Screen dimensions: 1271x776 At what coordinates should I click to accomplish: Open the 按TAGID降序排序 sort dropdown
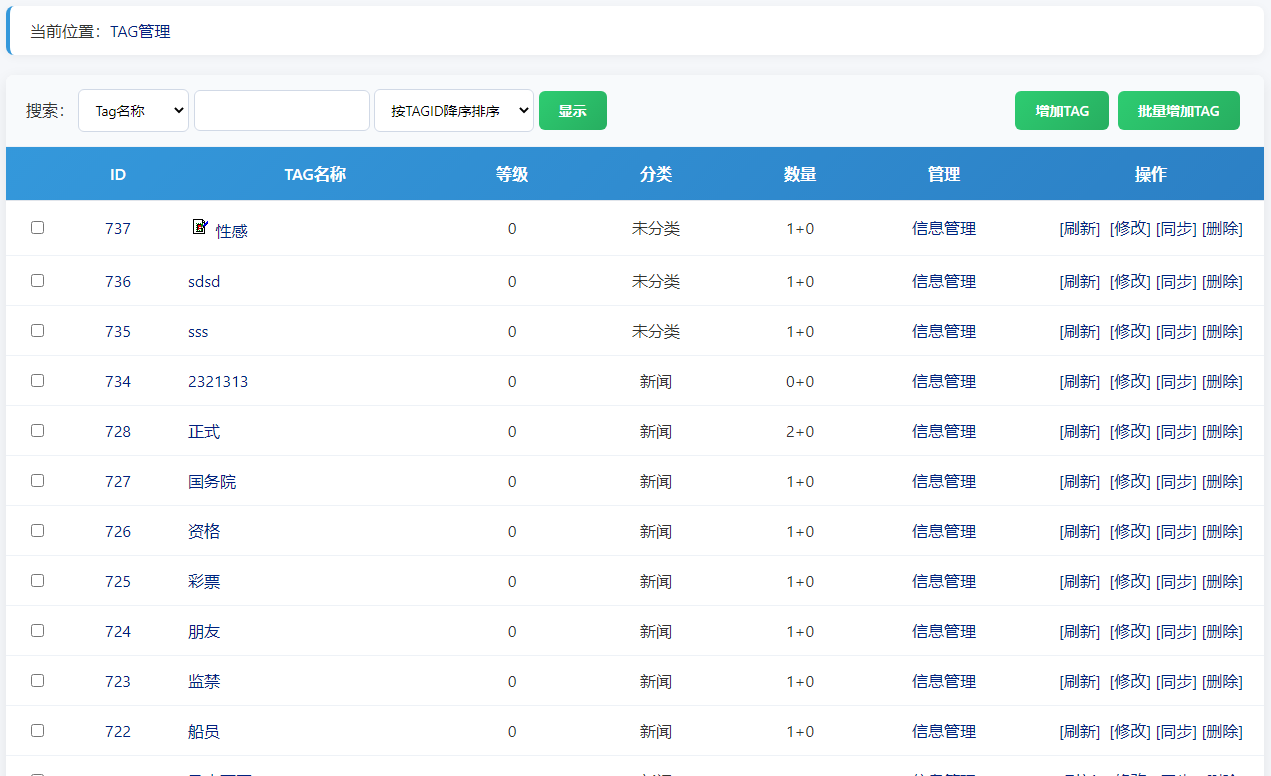pos(454,110)
